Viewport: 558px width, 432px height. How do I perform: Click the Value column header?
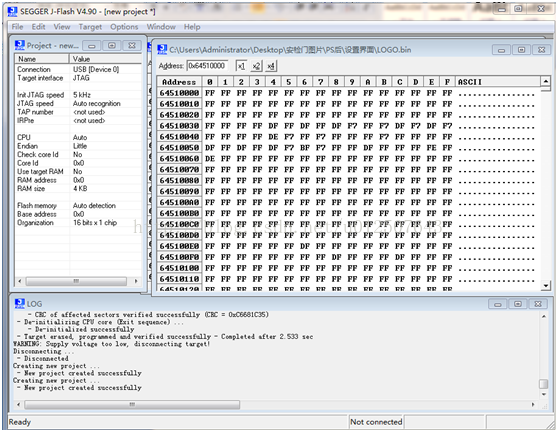(x=106, y=59)
